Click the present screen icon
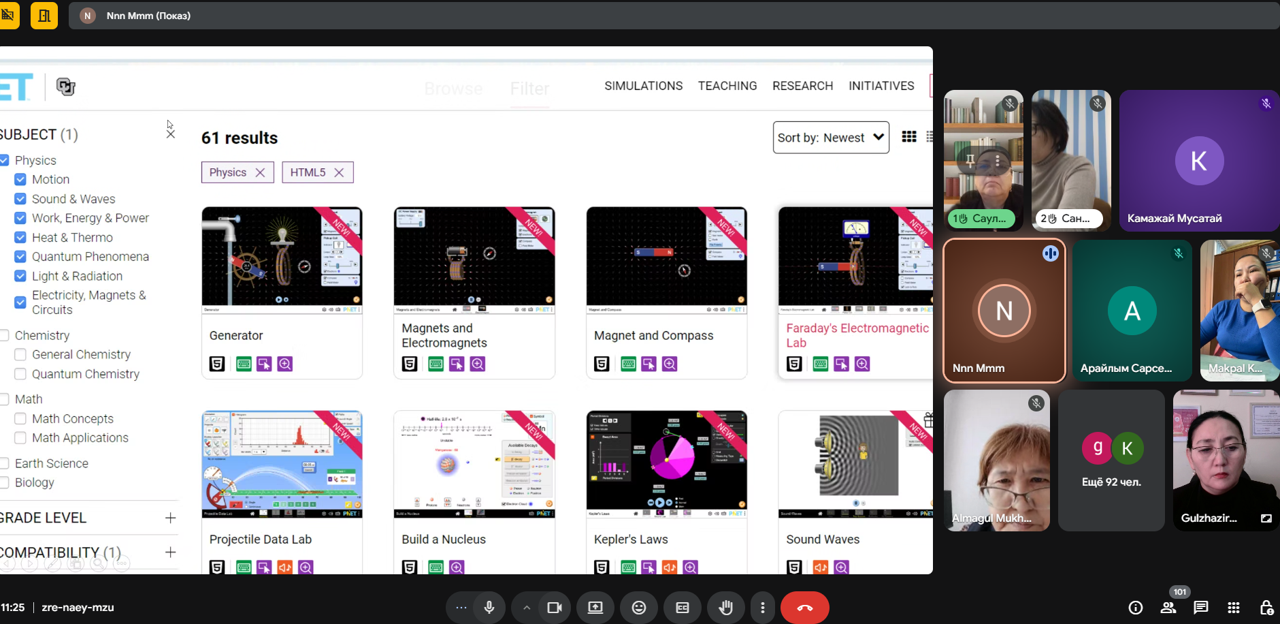This screenshot has height=624, width=1280. [596, 607]
